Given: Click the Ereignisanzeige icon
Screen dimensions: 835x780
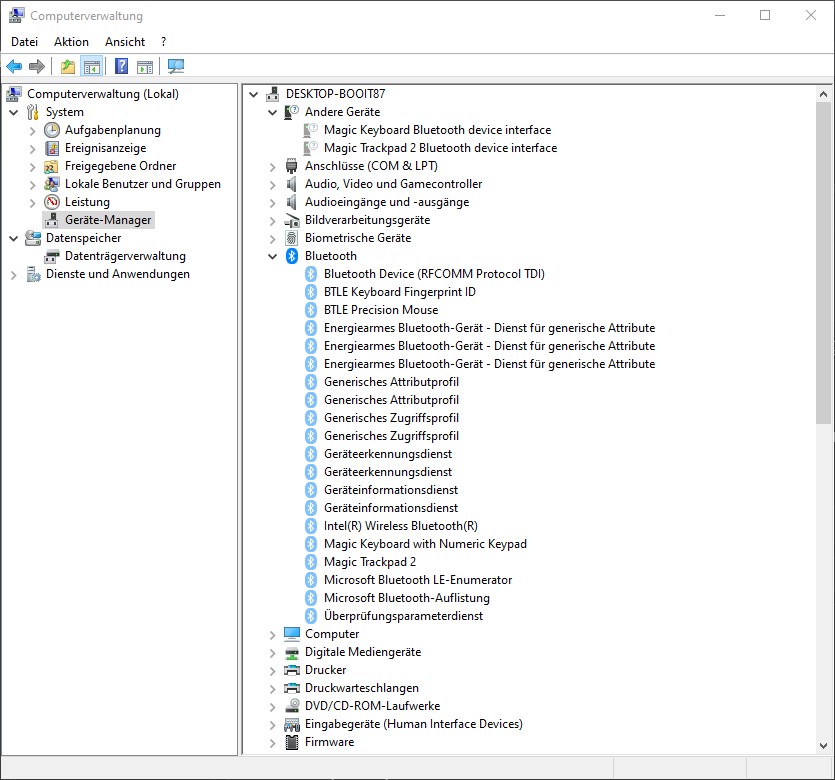Looking at the screenshot, I should point(52,148).
